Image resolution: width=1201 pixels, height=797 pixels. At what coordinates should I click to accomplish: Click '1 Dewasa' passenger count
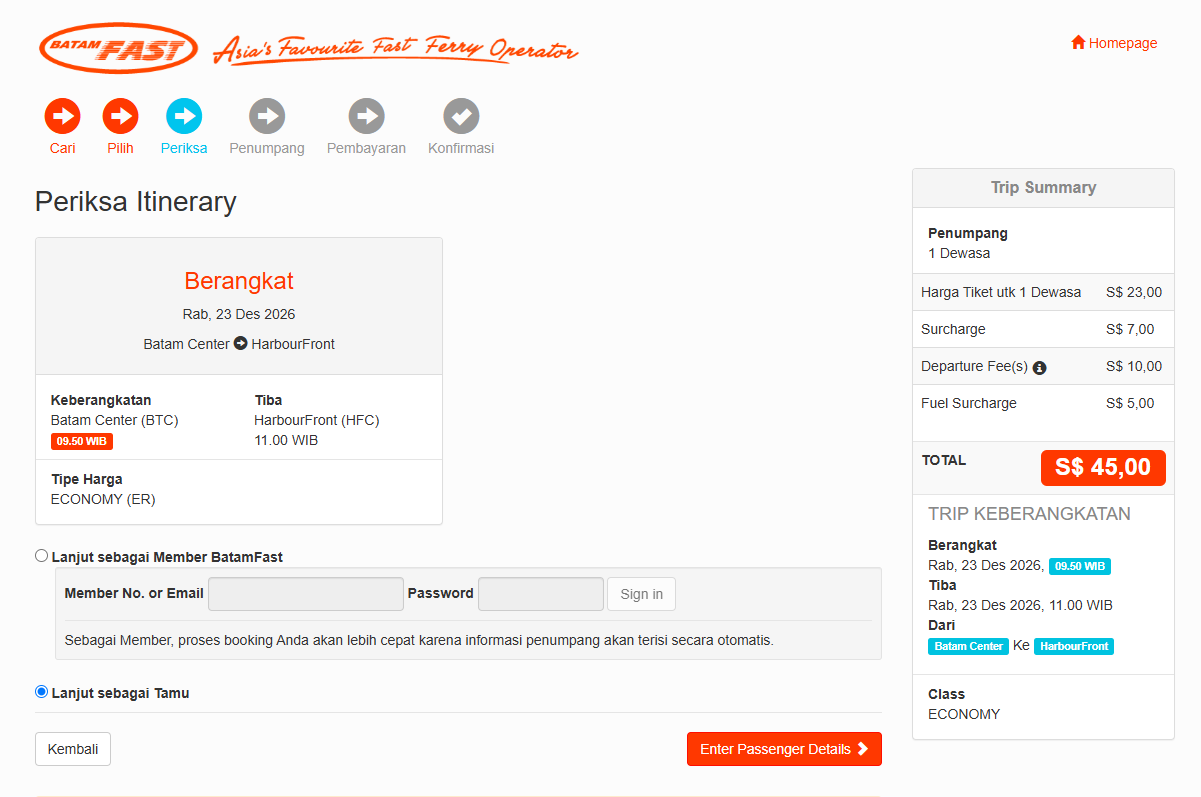pos(959,253)
